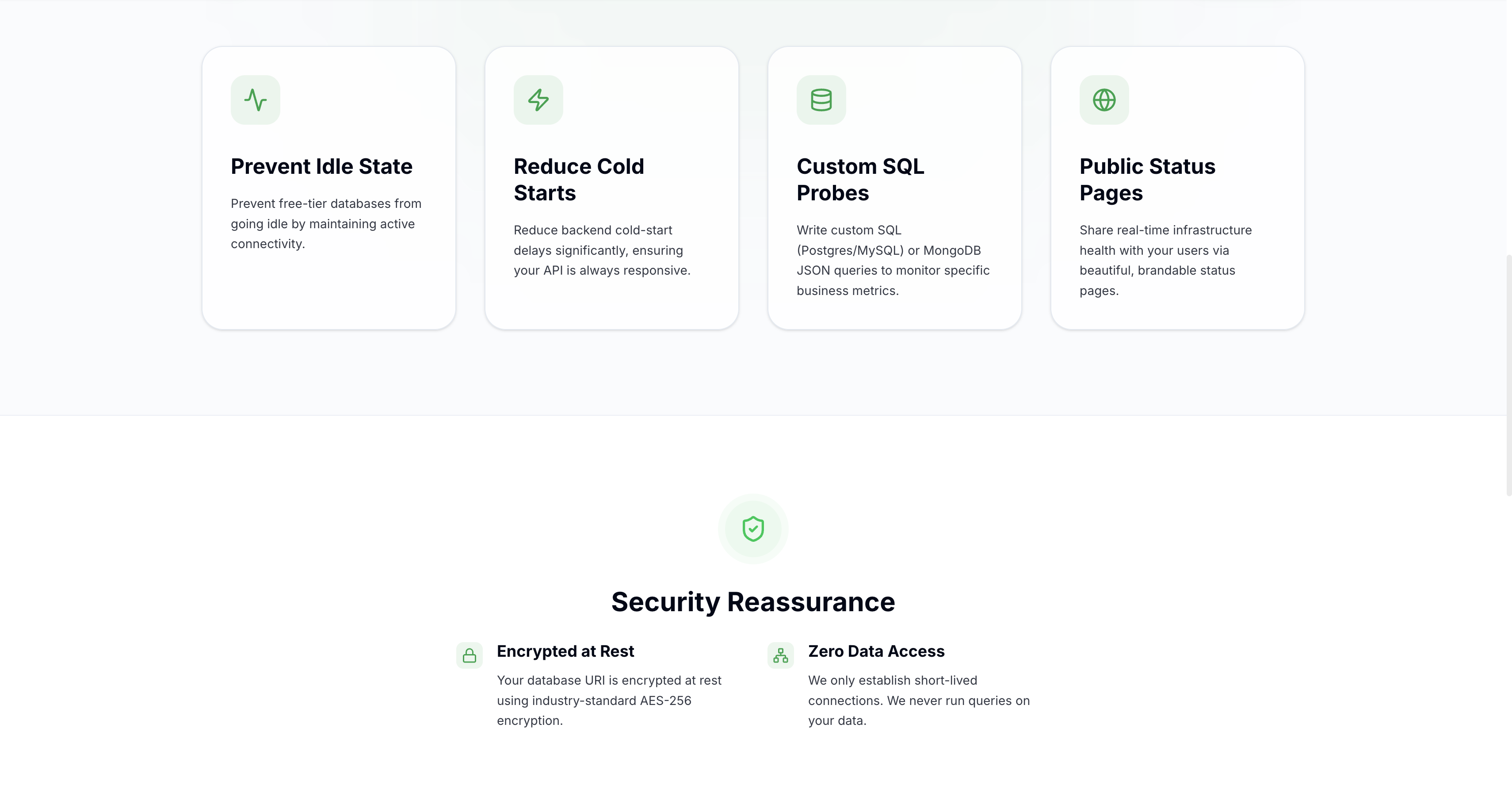
Task: Click the shield check icon above Security Reassurance
Action: [753, 529]
